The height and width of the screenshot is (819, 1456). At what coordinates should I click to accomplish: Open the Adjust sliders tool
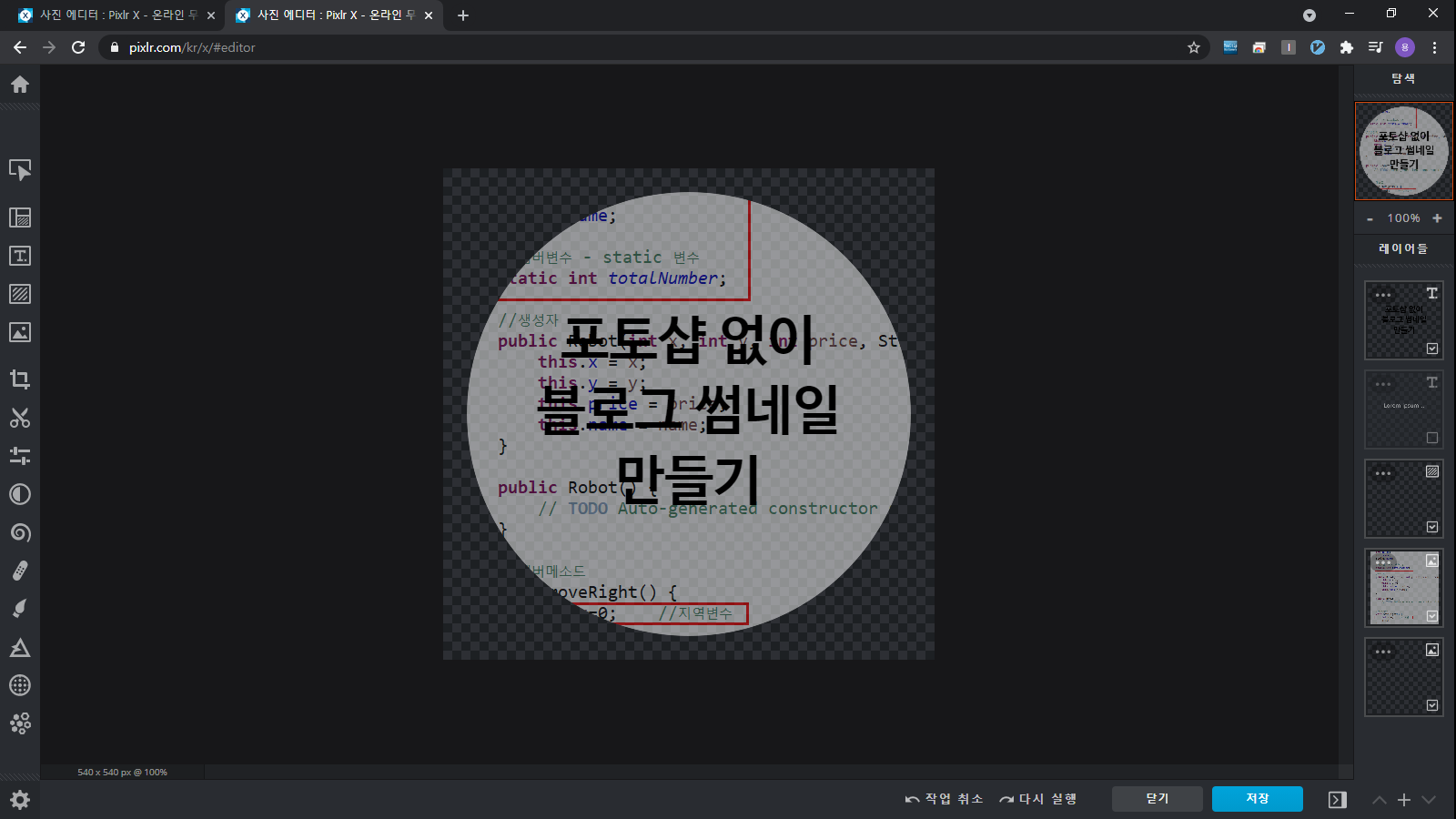click(x=20, y=456)
